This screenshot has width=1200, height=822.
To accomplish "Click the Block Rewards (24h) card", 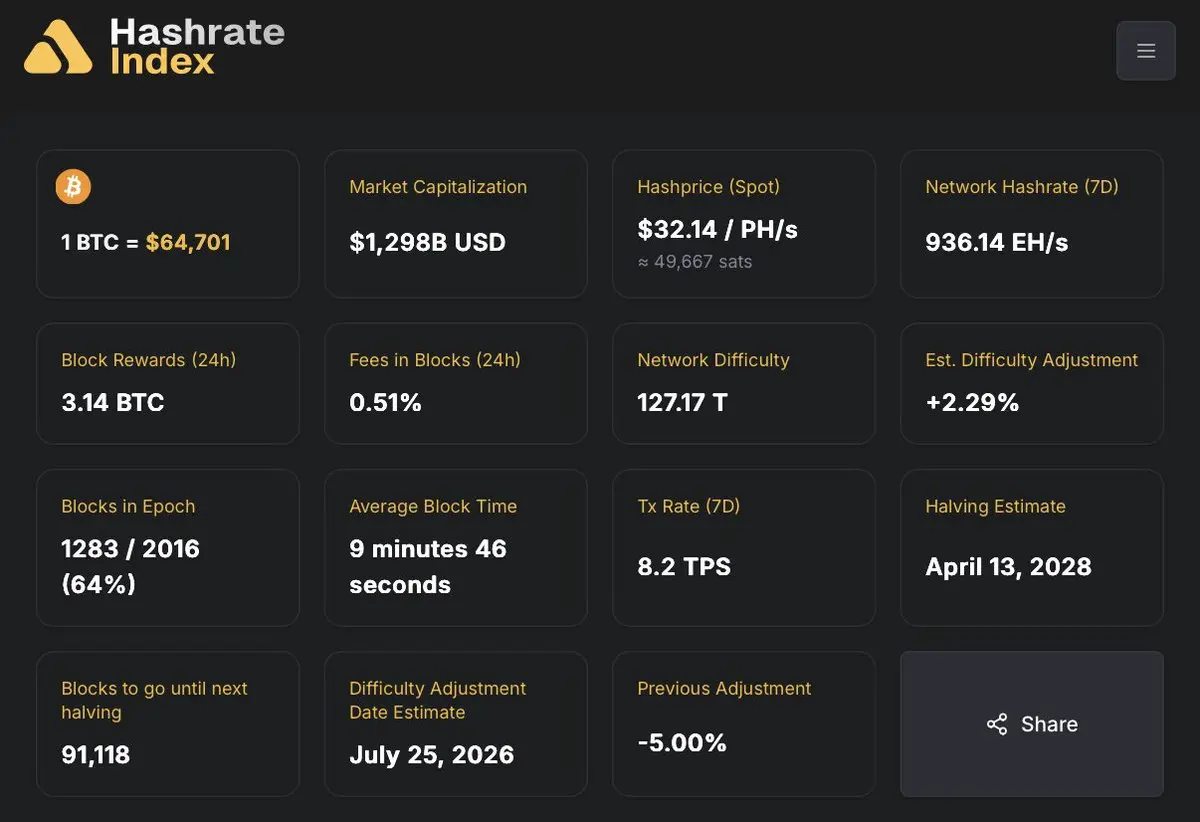I will (x=168, y=383).
